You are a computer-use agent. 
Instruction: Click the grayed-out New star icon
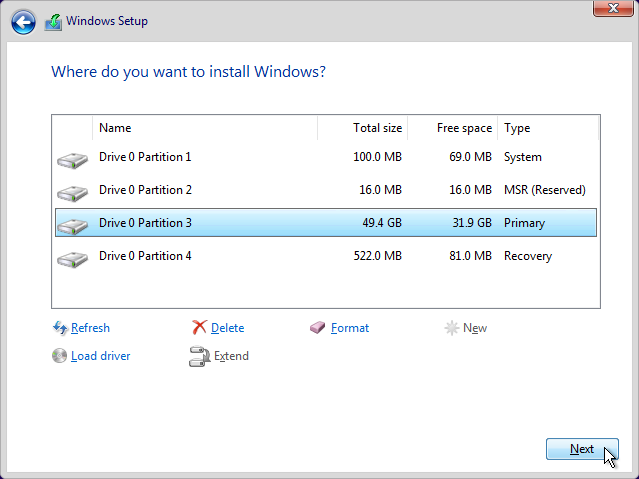click(452, 328)
